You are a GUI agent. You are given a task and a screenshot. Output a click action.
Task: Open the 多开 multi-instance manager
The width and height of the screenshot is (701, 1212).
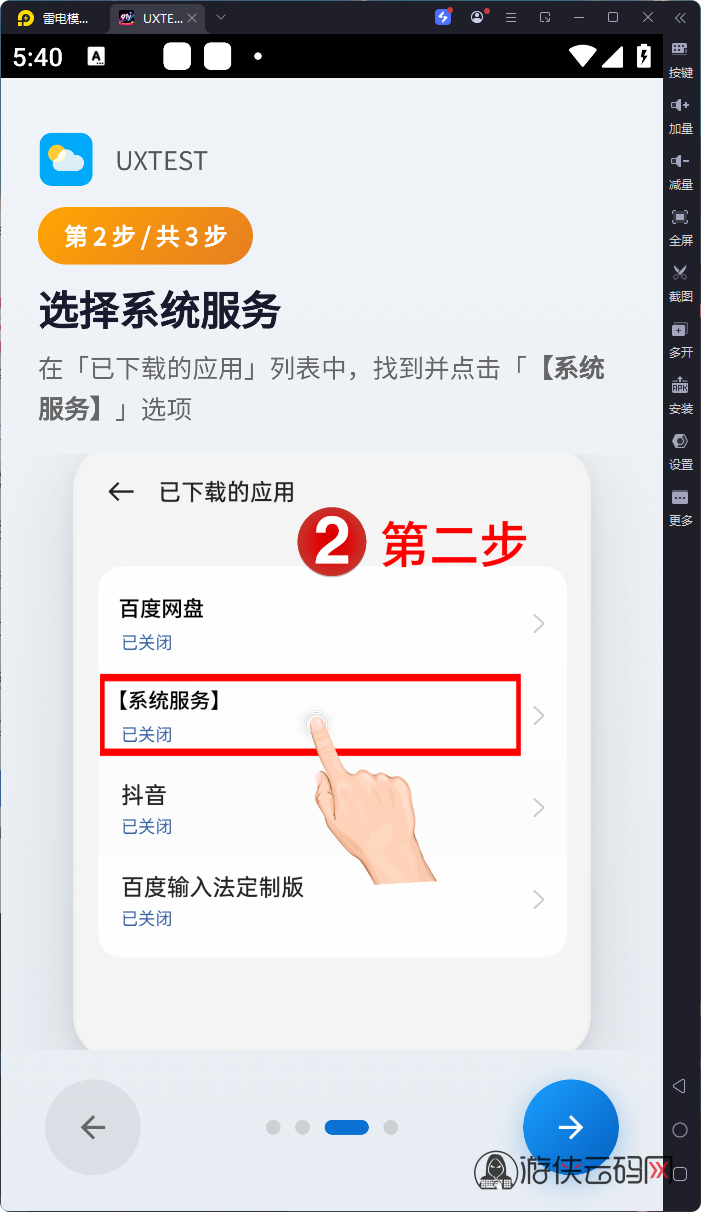[x=680, y=340]
